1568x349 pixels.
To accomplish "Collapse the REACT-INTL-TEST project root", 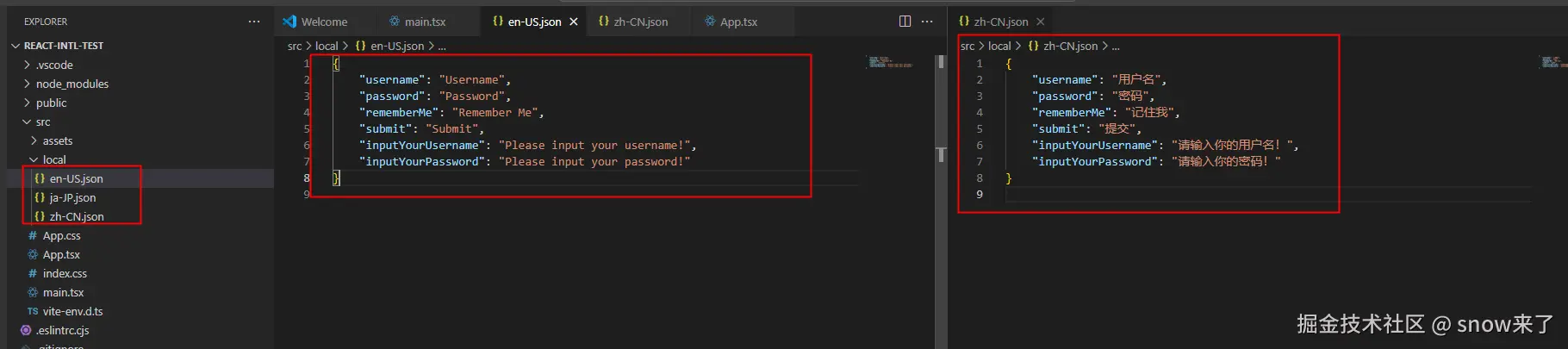I will click(63, 46).
